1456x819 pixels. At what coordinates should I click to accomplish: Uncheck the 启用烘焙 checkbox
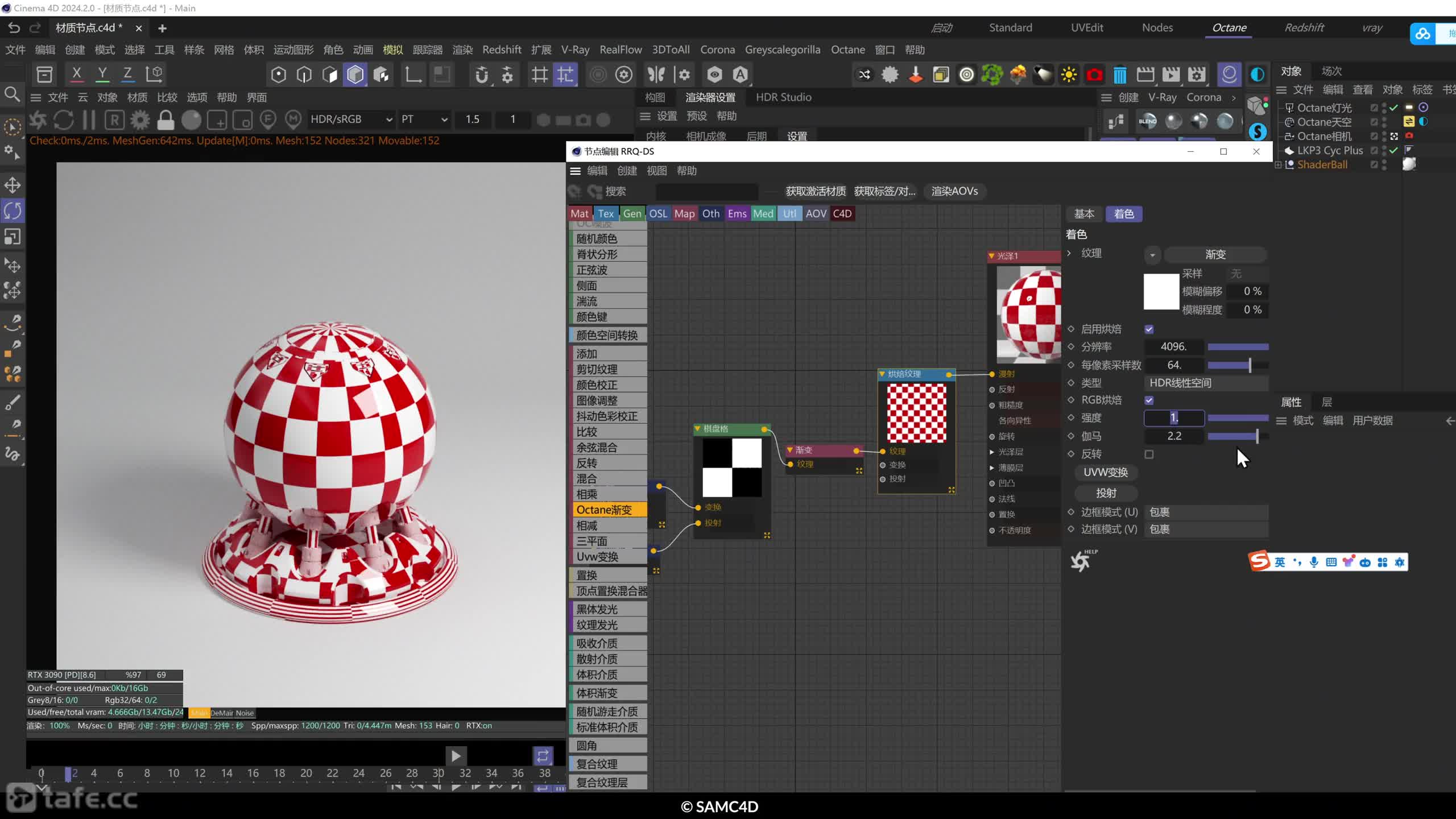pos(1149,329)
